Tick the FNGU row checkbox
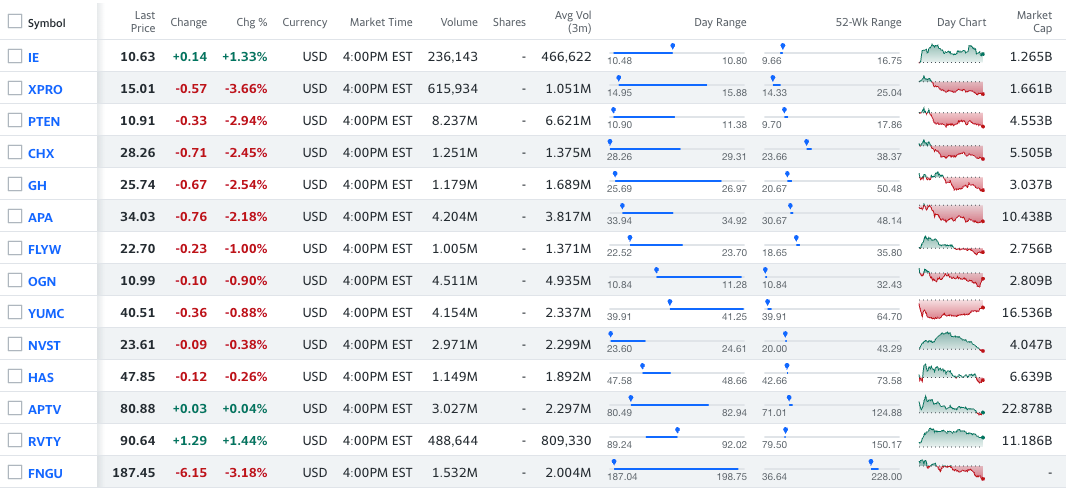1066x503 pixels. [x=15, y=472]
